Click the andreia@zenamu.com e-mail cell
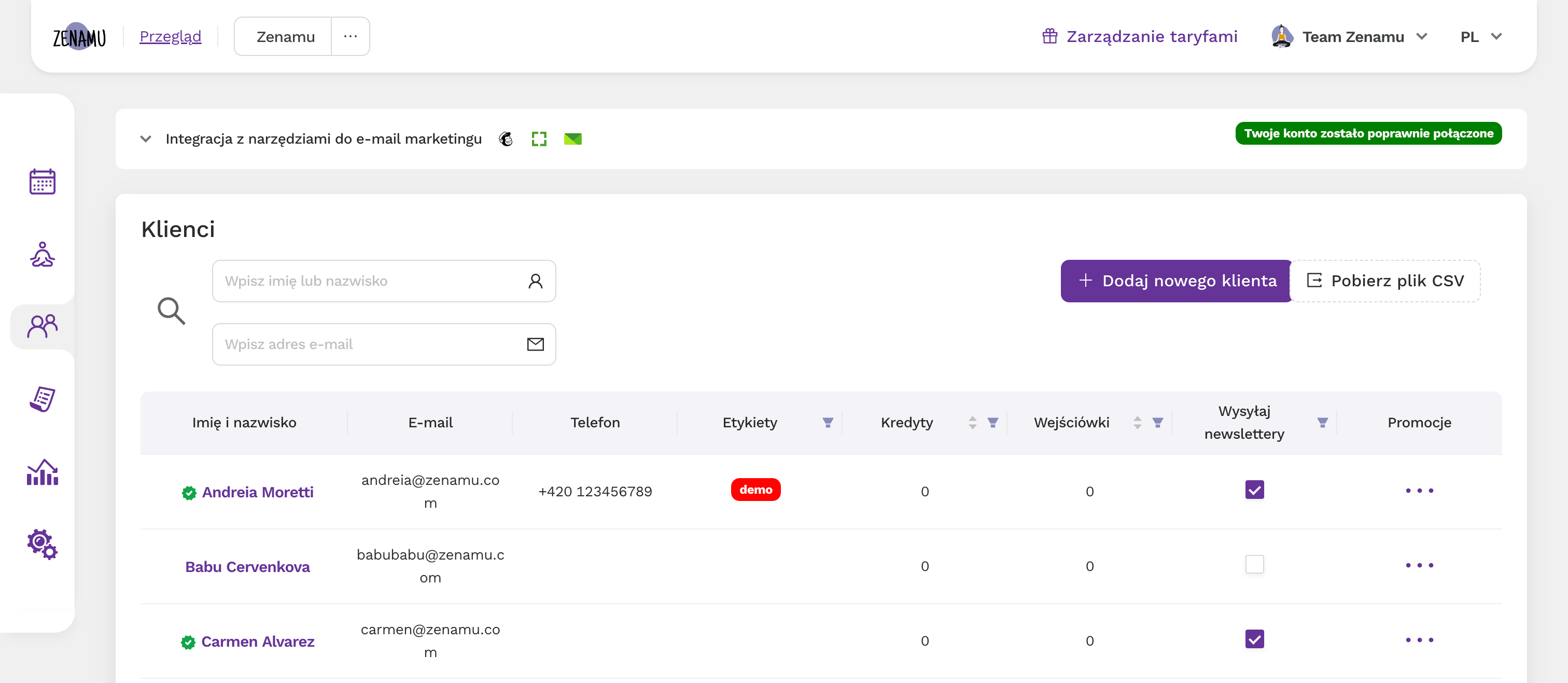 pyautogui.click(x=430, y=492)
